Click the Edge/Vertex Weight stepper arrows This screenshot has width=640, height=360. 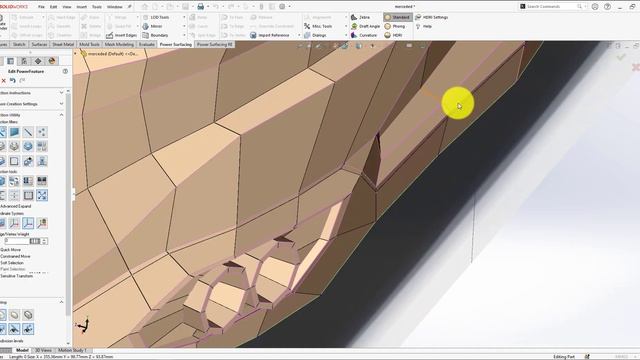point(44,241)
